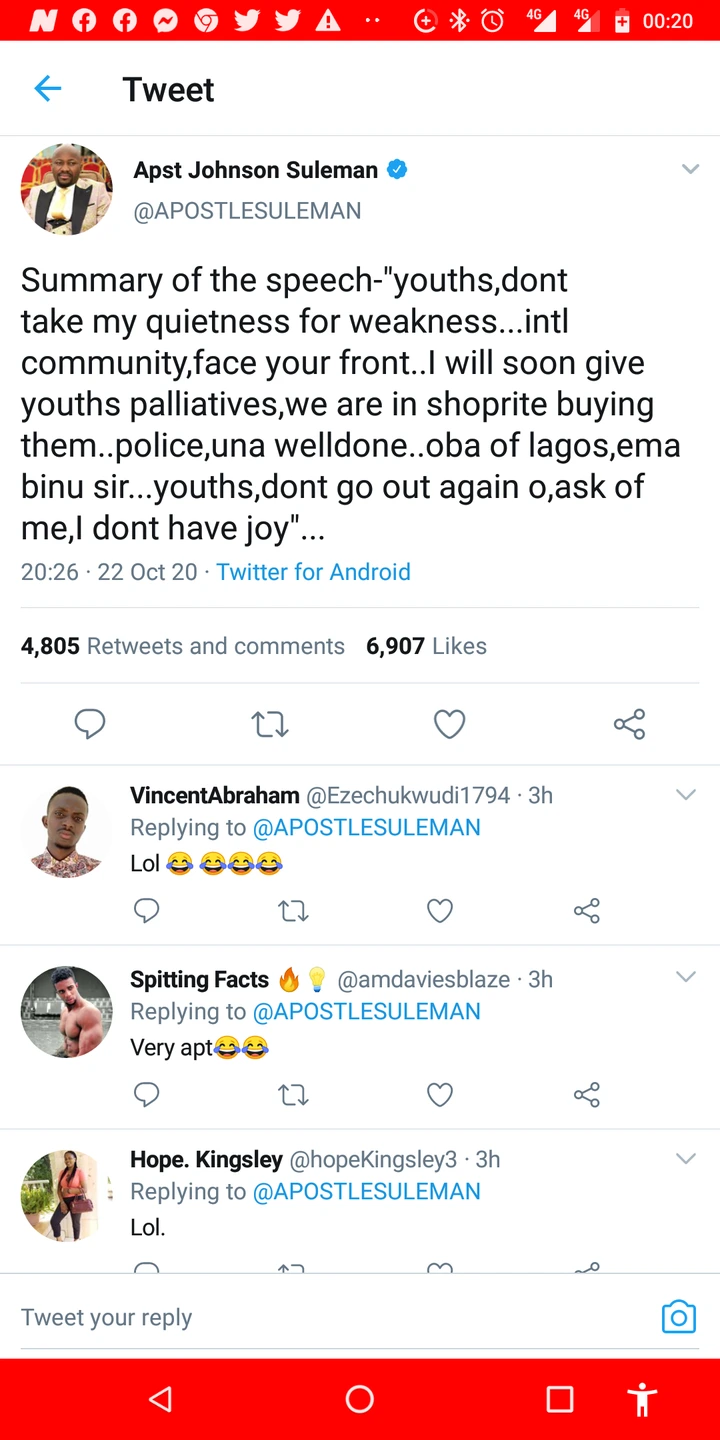
Task: Share the Spitting Facts reply
Action: tap(587, 1095)
